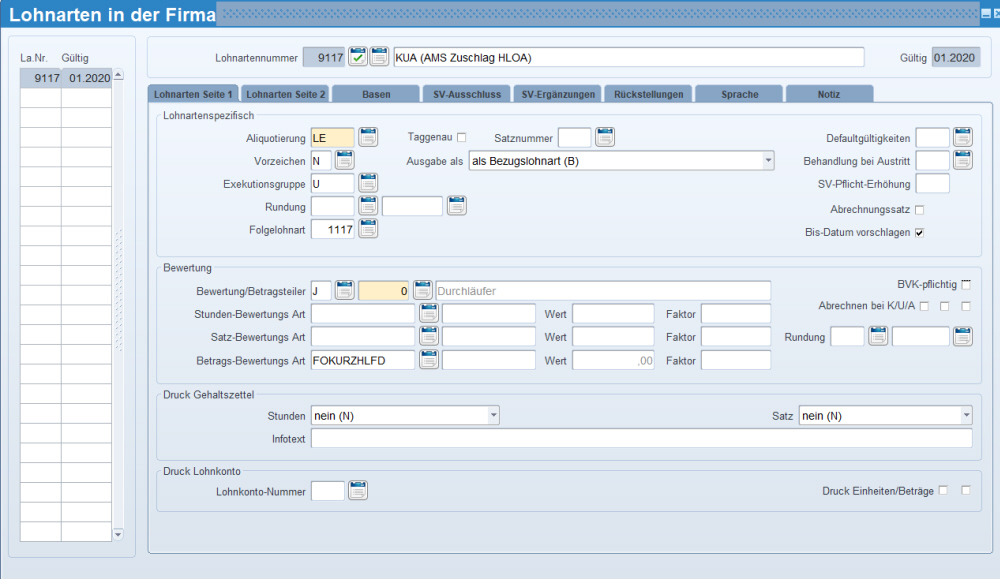Open the Satznummer lookup icon

click(605, 137)
